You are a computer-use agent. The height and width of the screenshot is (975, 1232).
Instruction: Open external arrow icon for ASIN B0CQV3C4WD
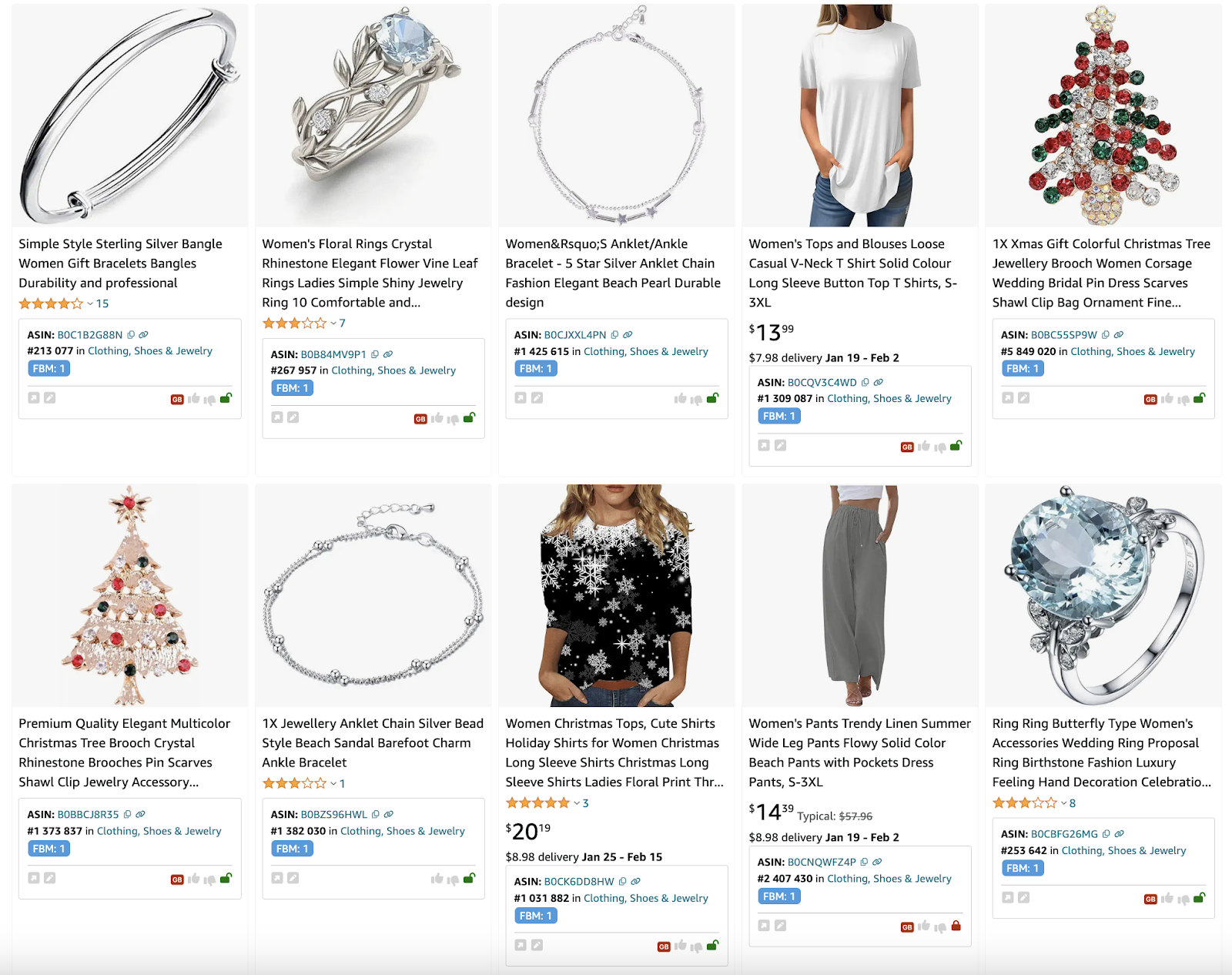point(764,445)
